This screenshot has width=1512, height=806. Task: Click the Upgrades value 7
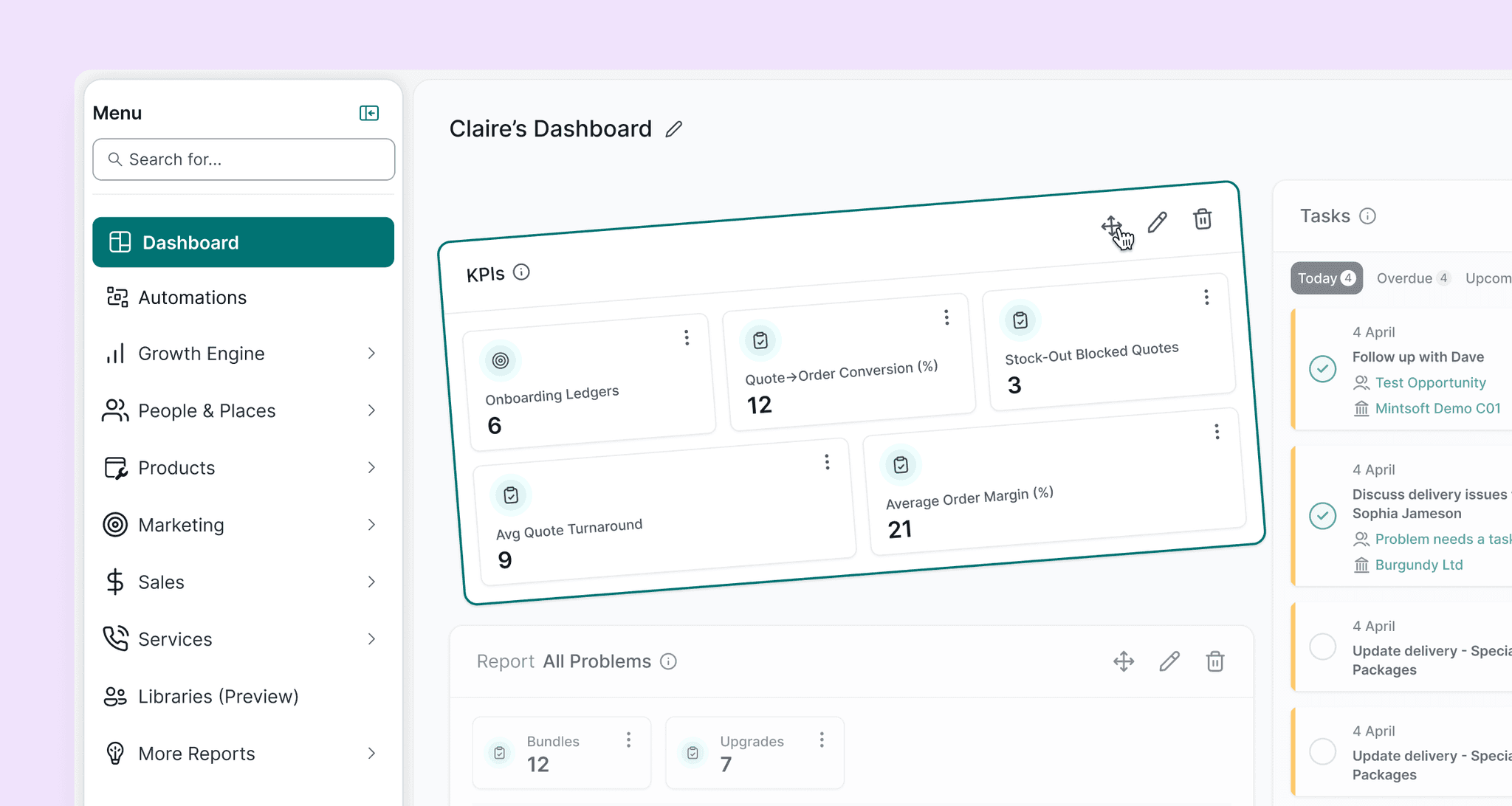726,765
